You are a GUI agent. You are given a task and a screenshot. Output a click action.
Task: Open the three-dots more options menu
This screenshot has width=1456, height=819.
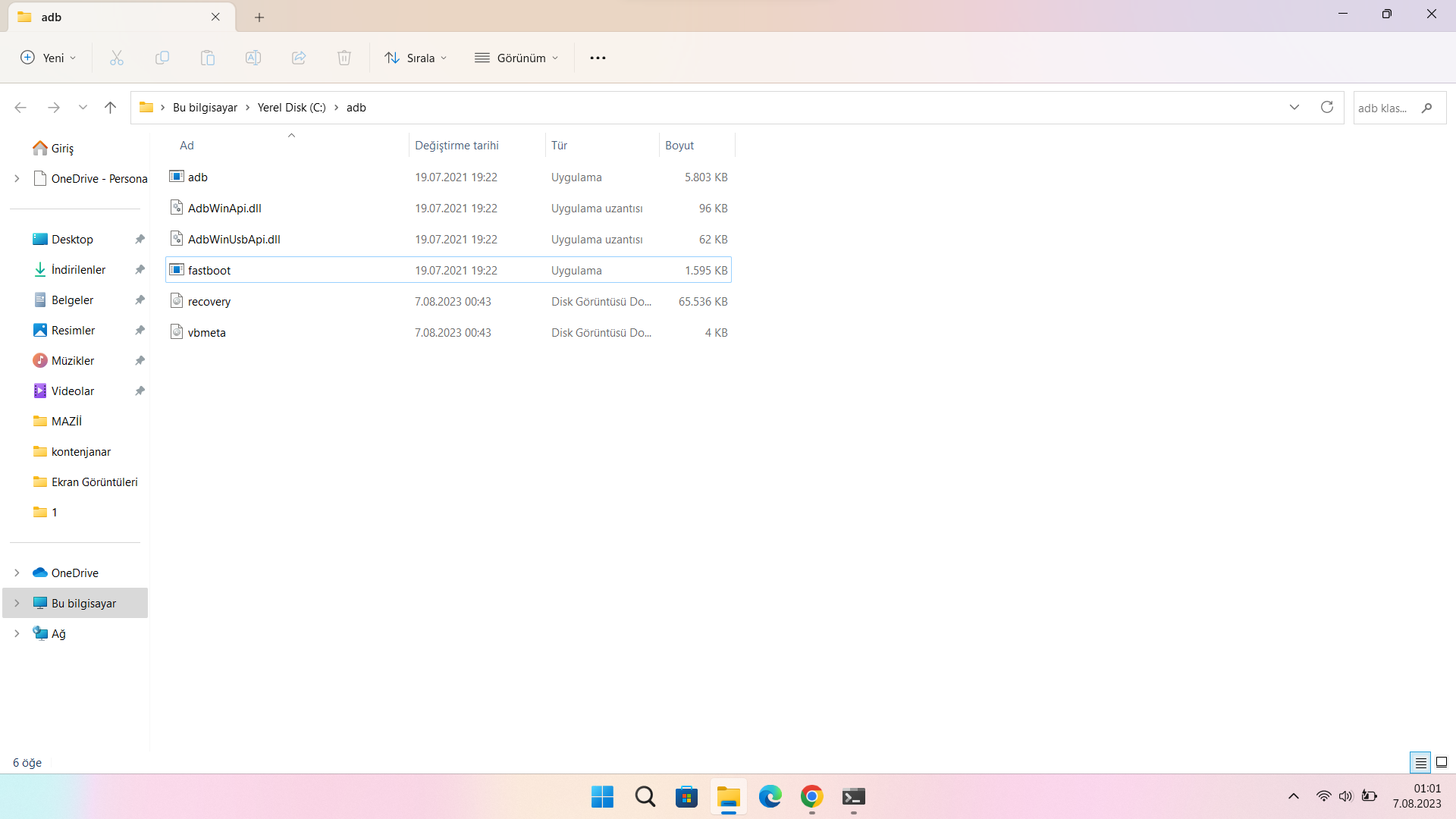pyautogui.click(x=598, y=58)
